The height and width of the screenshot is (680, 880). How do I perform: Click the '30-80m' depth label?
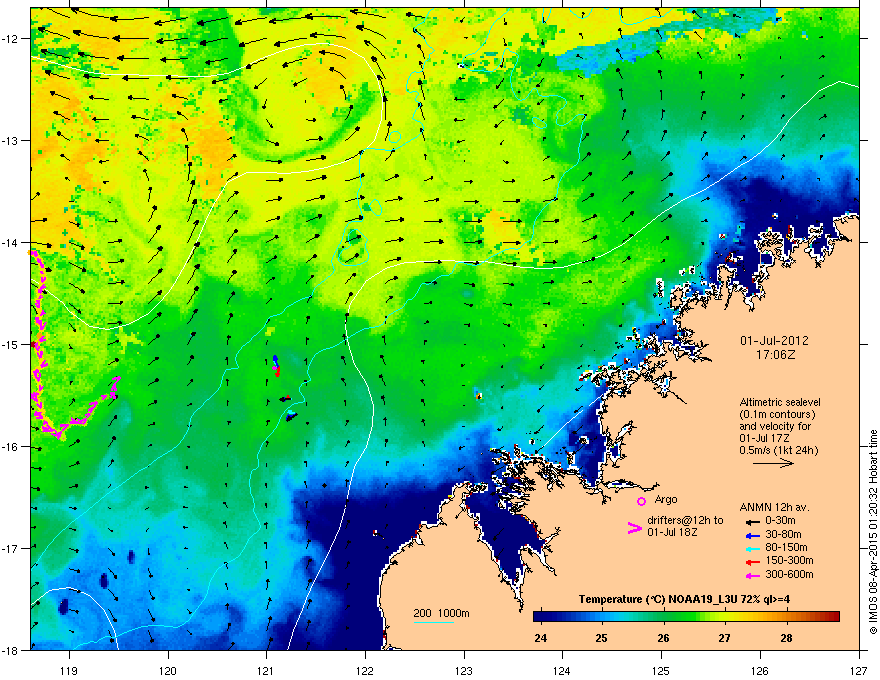(x=783, y=534)
